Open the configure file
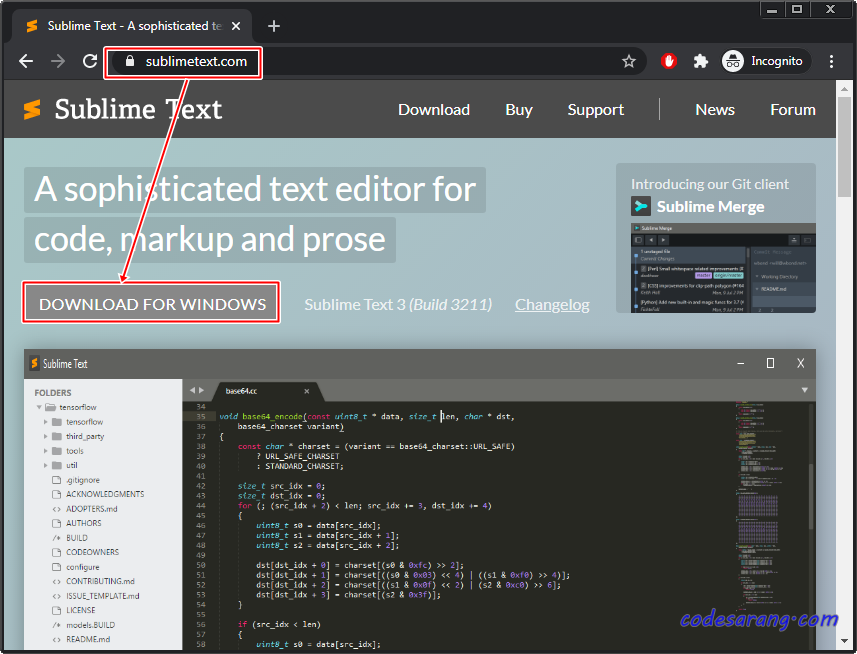 83,567
